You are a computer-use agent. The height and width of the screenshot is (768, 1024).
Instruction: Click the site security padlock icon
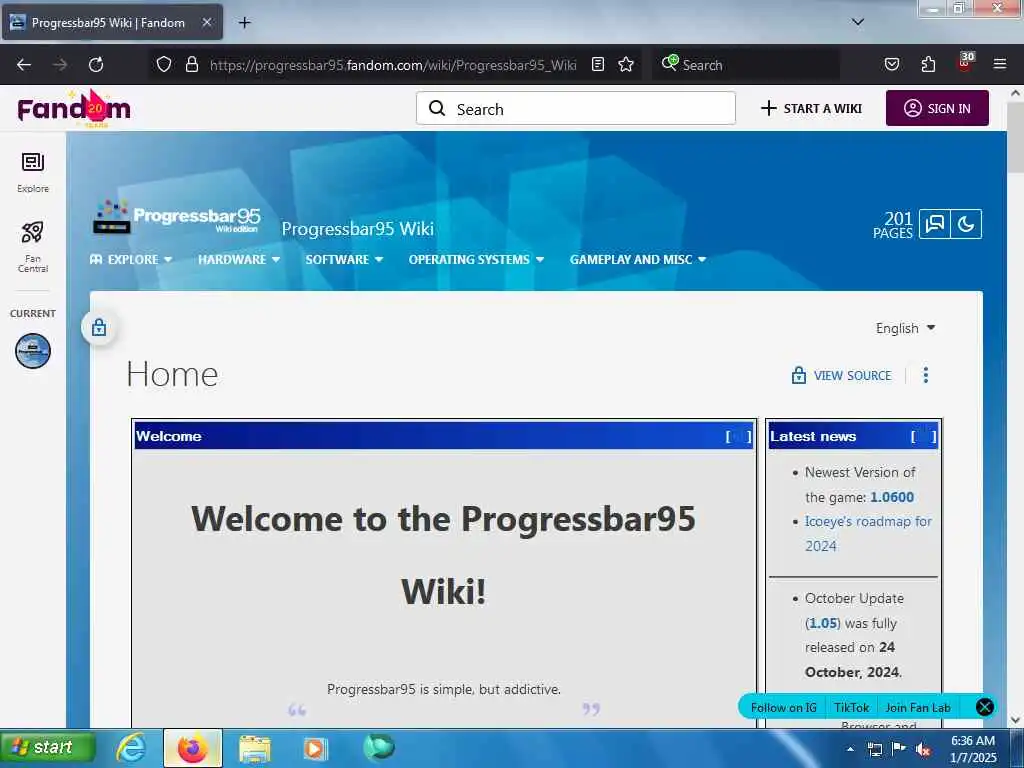click(x=191, y=64)
